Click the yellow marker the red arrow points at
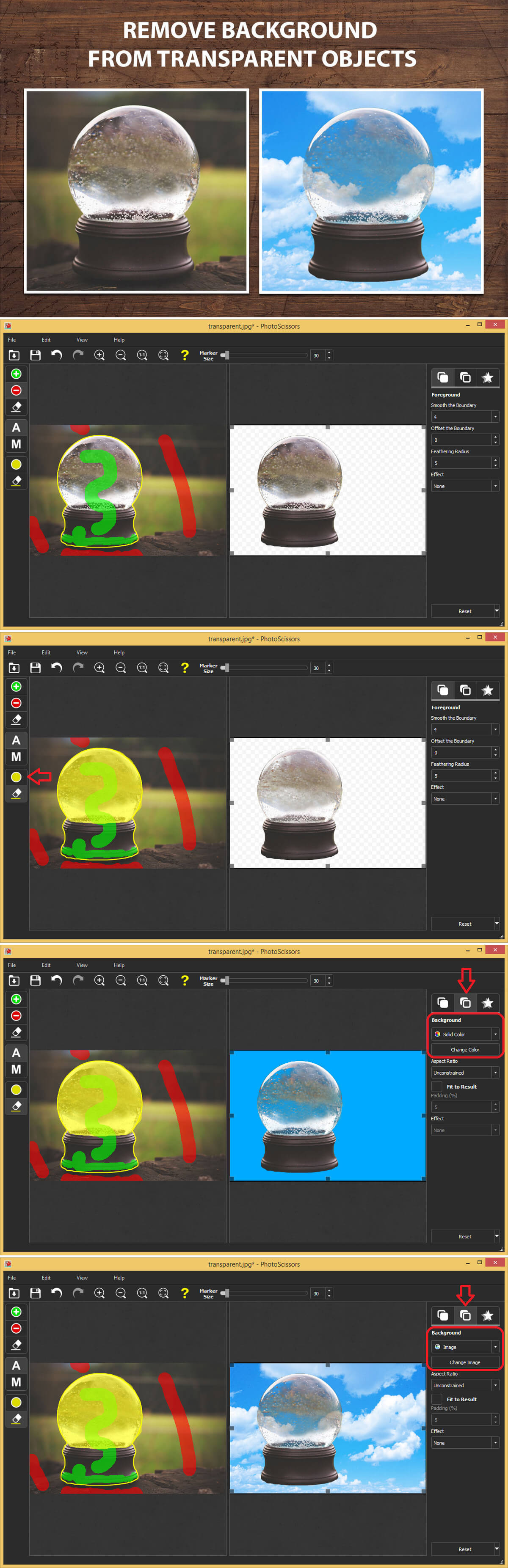This screenshot has width=508, height=1568. pos(17,777)
